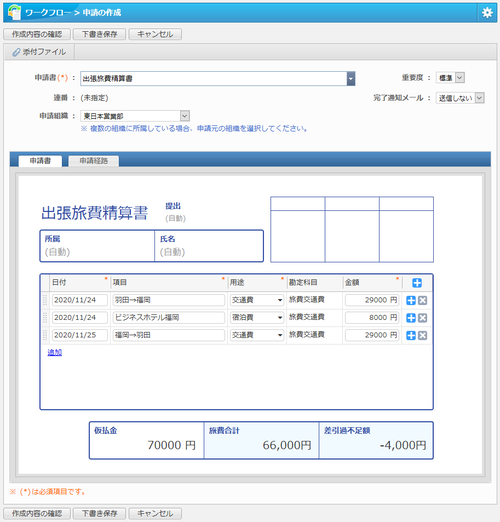The width and height of the screenshot is (500, 522).
Task: Open 用途 dropdown in 羽田→福岡 row
Action: 257,300
